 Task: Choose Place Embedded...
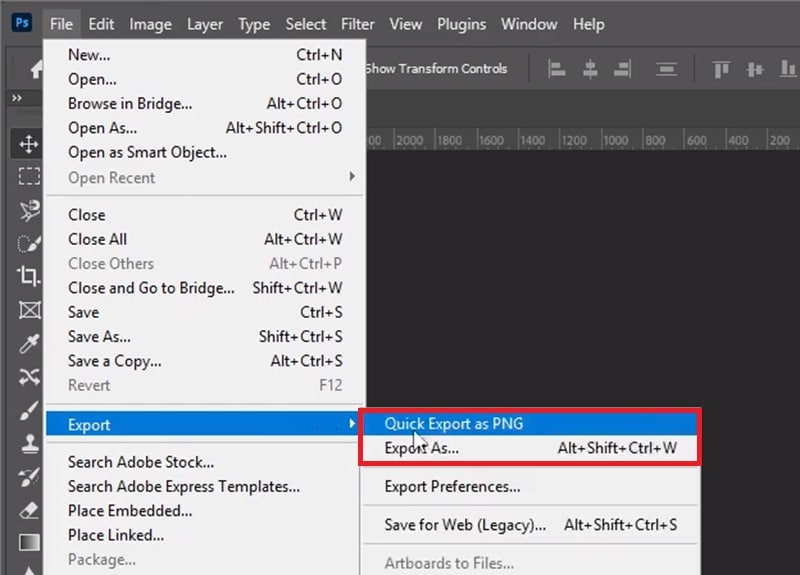point(205,511)
